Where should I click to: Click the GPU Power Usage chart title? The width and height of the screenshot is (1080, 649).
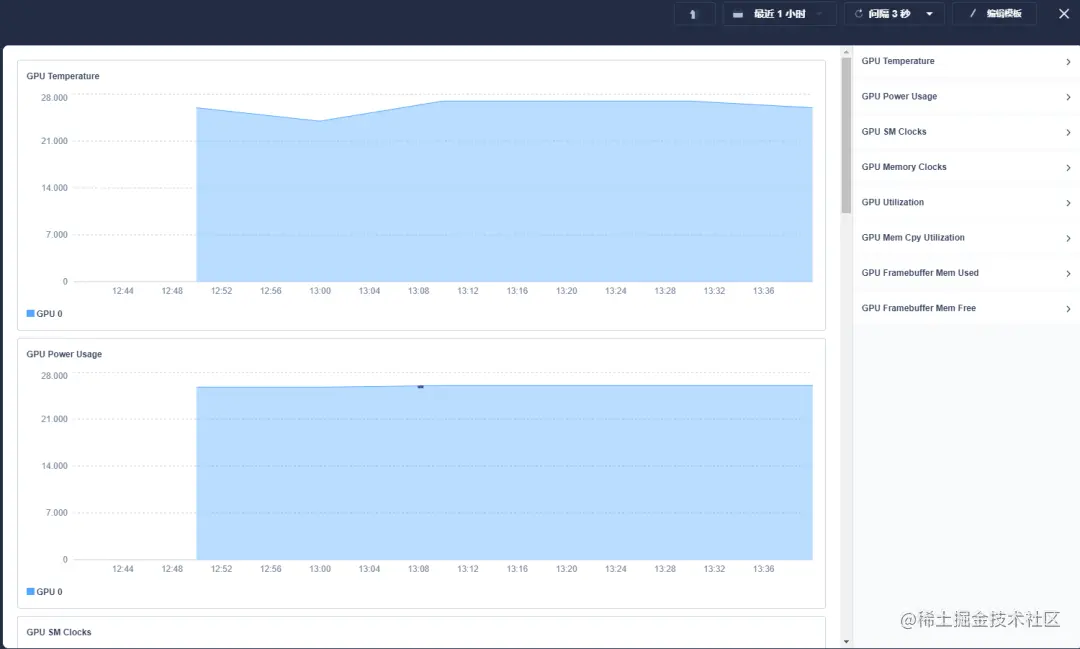pos(64,354)
